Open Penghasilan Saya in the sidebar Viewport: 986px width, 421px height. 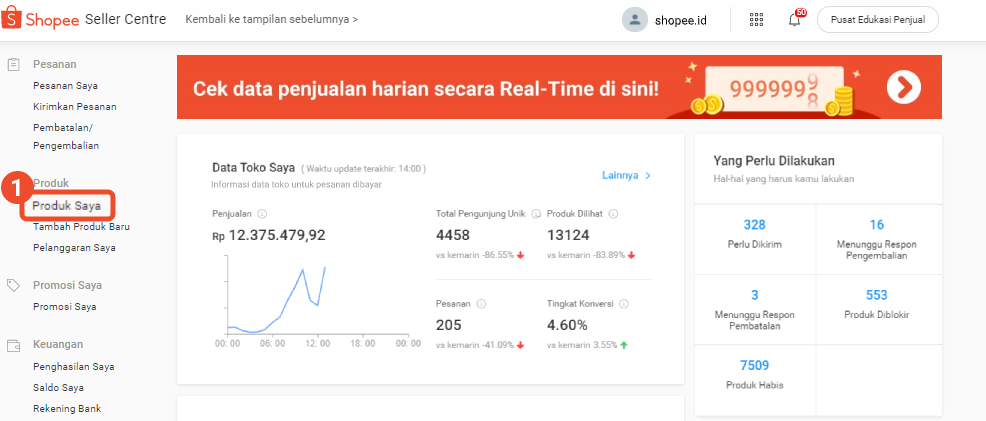tap(74, 367)
